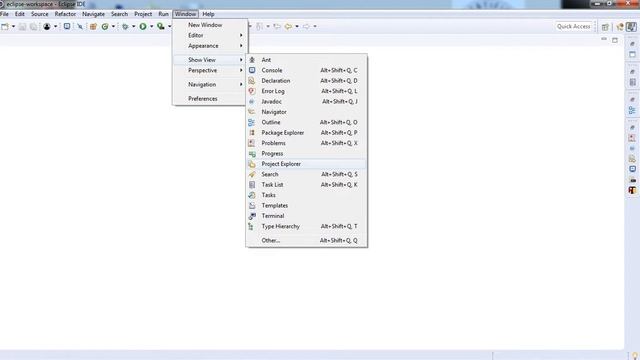The width and height of the screenshot is (640, 360).
Task: Open the Project menu
Action: click(x=143, y=14)
